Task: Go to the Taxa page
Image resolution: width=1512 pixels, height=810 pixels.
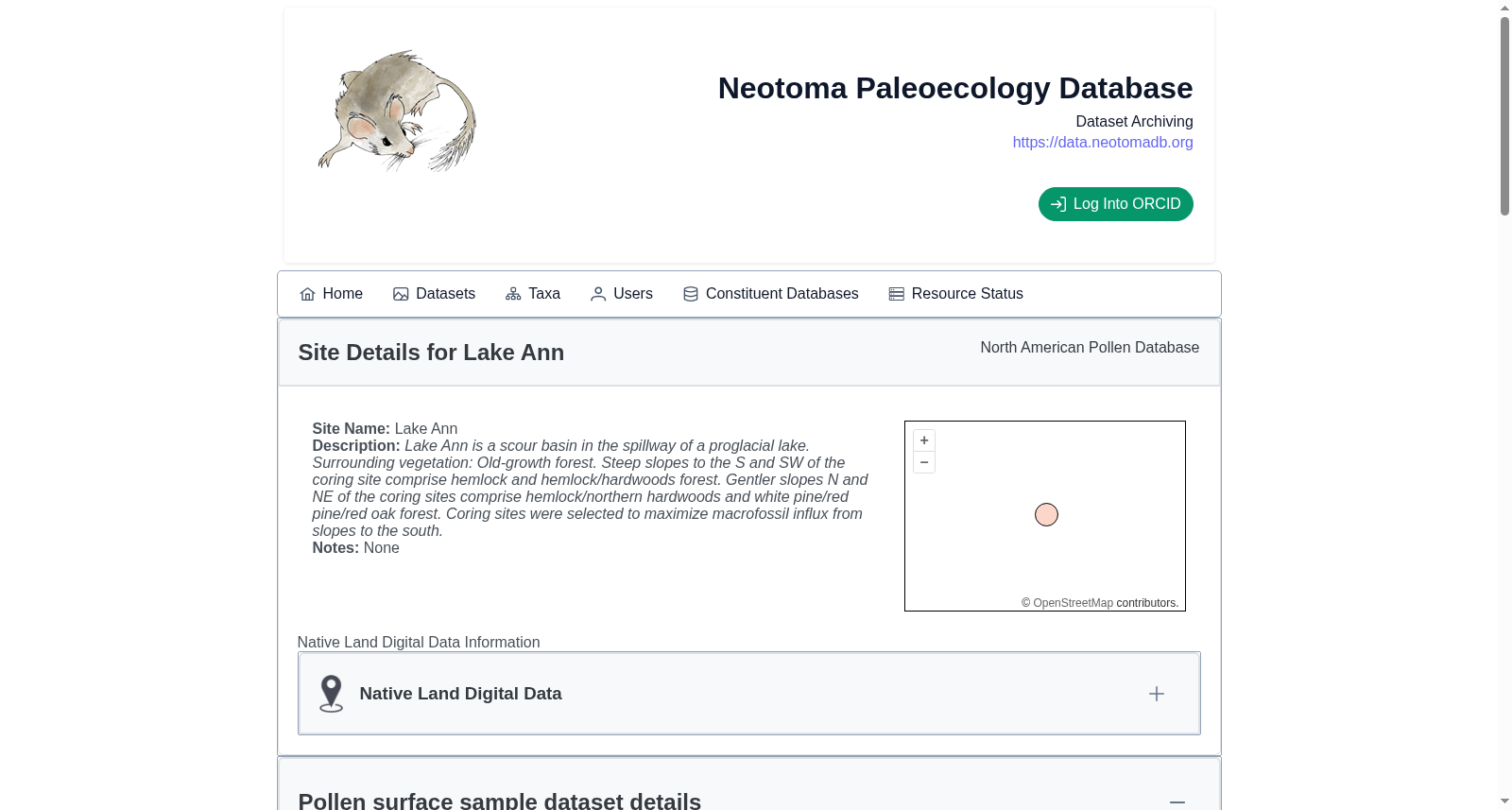Action: (533, 294)
